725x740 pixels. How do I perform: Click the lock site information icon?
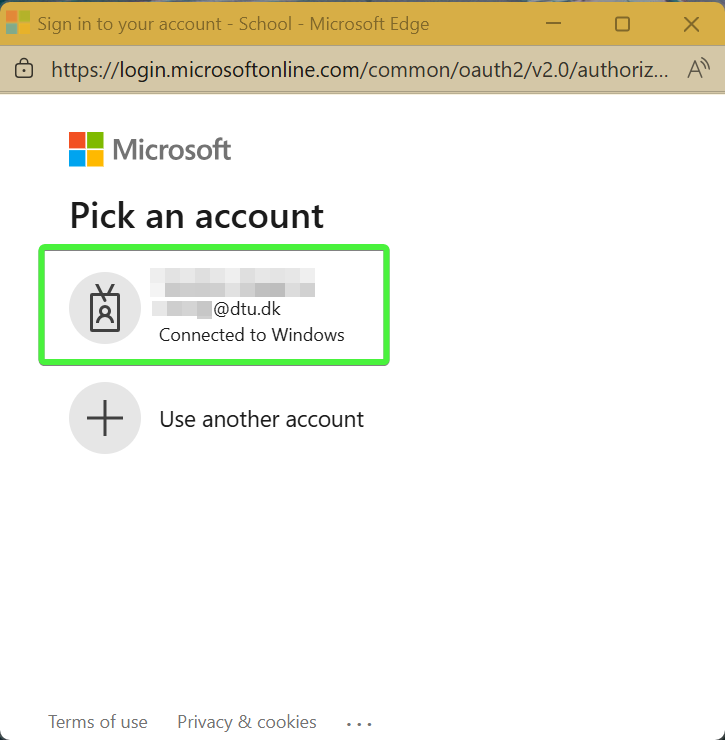point(24,69)
